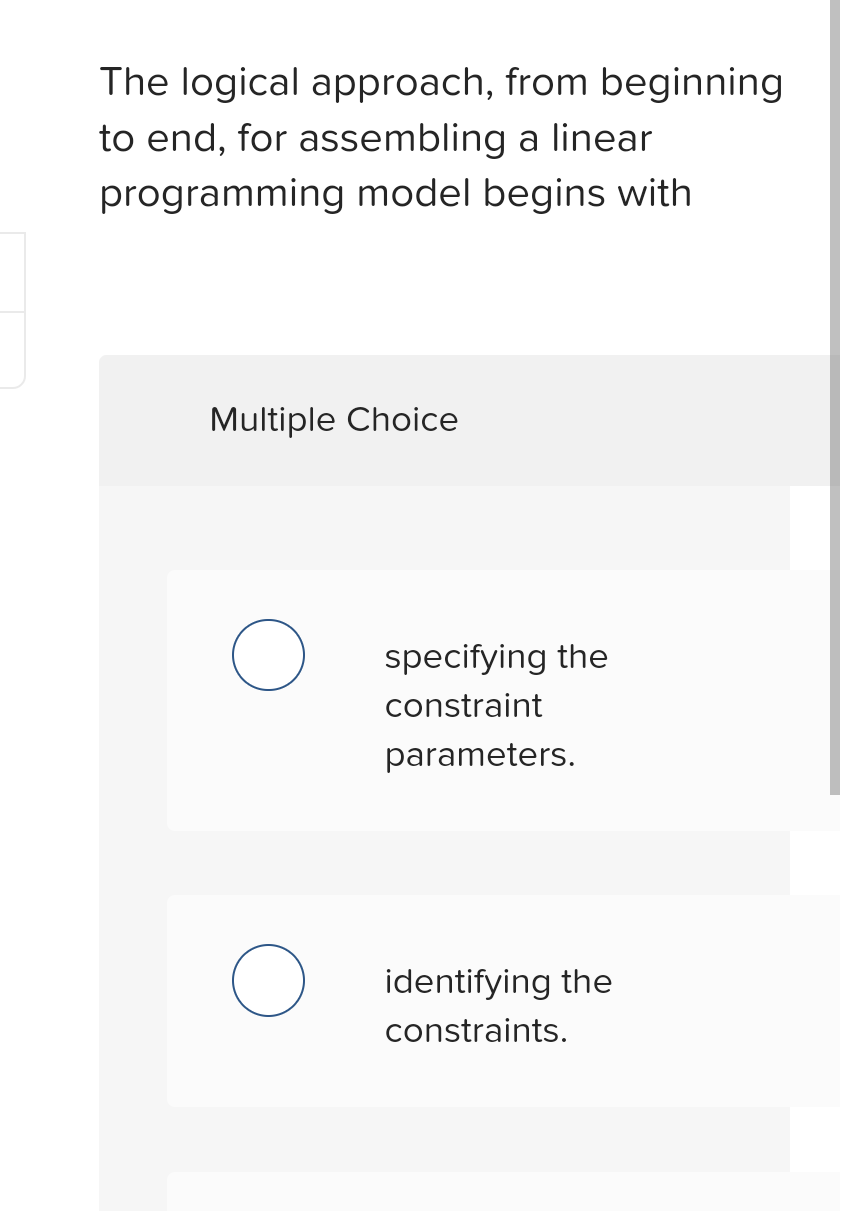
Task: Click the "Multiple Choice" header label
Action: click(334, 419)
